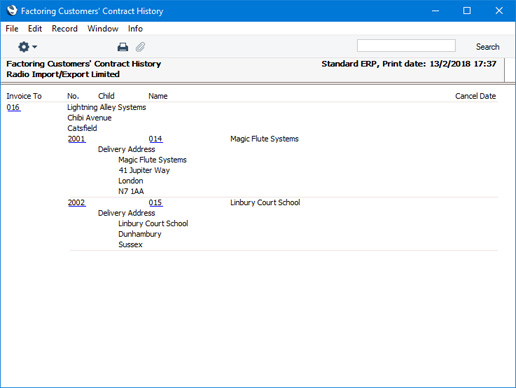The width and height of the screenshot is (516, 388).
Task: Click the Search button
Action: (487, 47)
